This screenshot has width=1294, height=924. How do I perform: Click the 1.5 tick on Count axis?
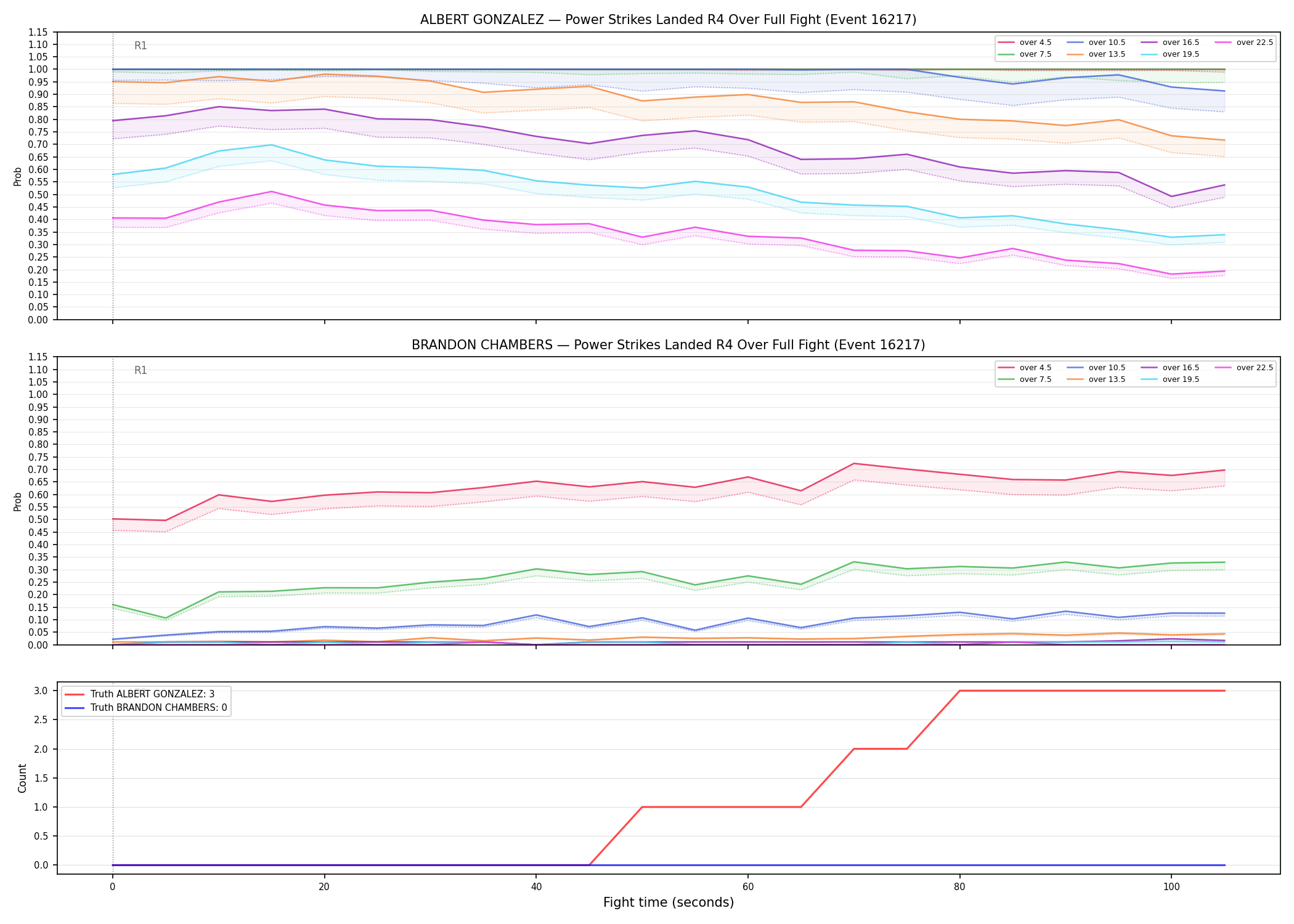click(x=42, y=778)
